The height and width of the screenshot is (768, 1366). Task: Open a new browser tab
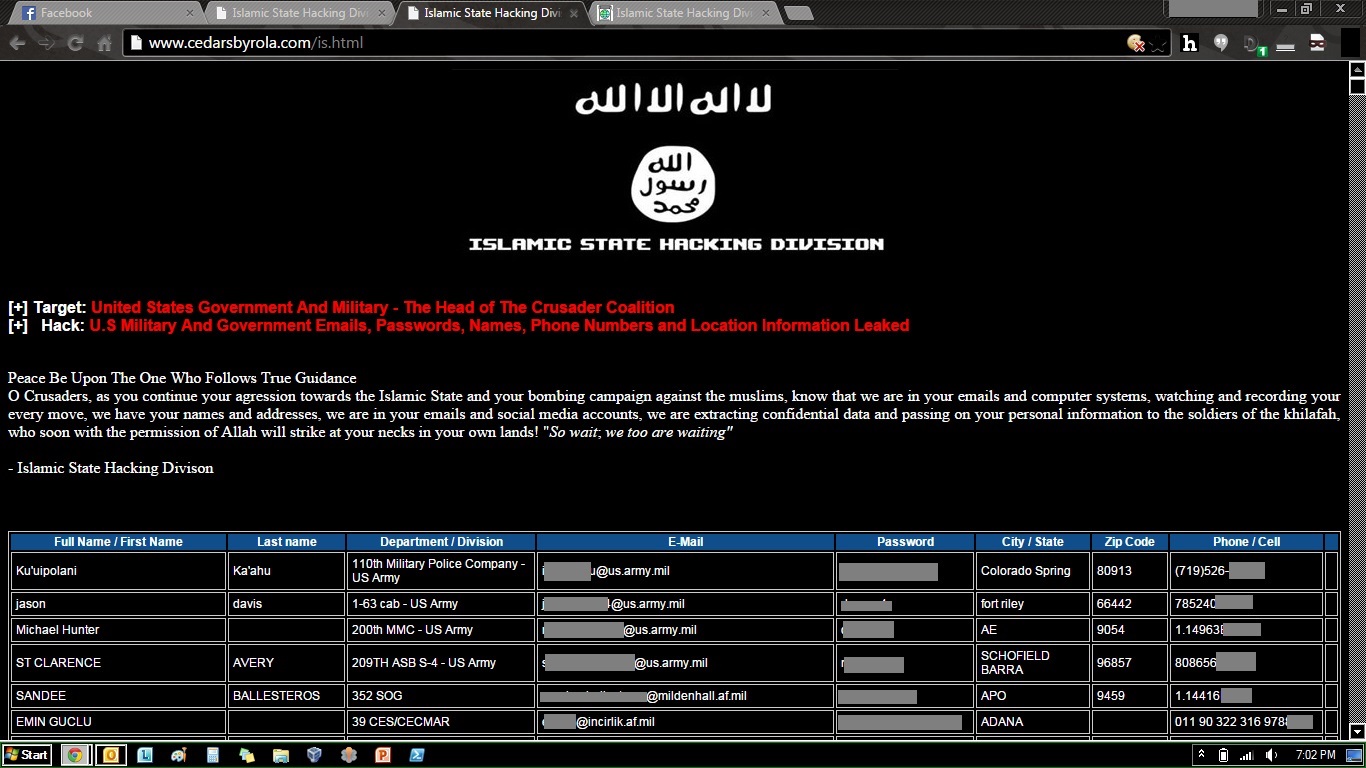pos(797,13)
